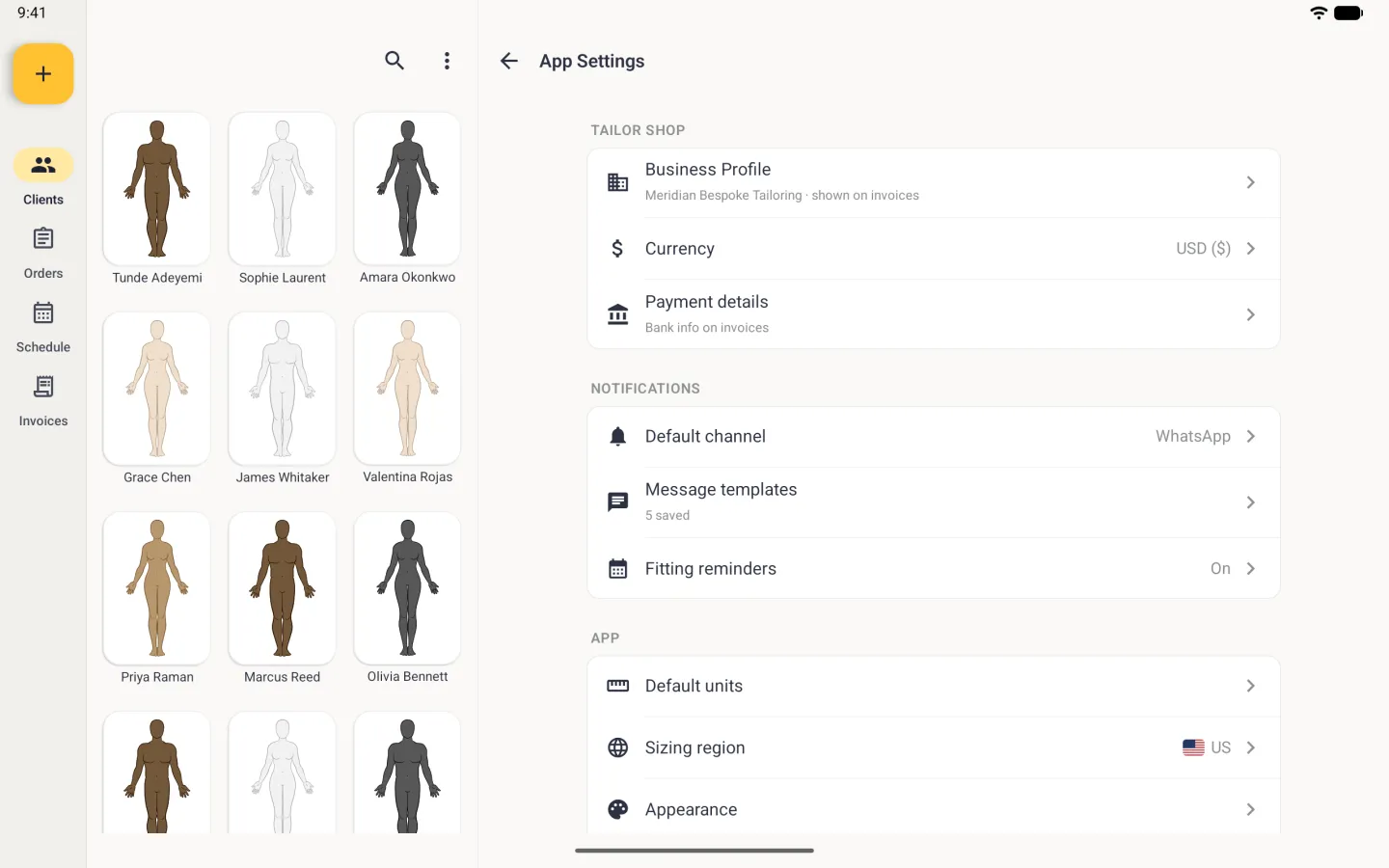Open the three-dot overflow menu
This screenshot has width=1389, height=868.
coord(447,61)
